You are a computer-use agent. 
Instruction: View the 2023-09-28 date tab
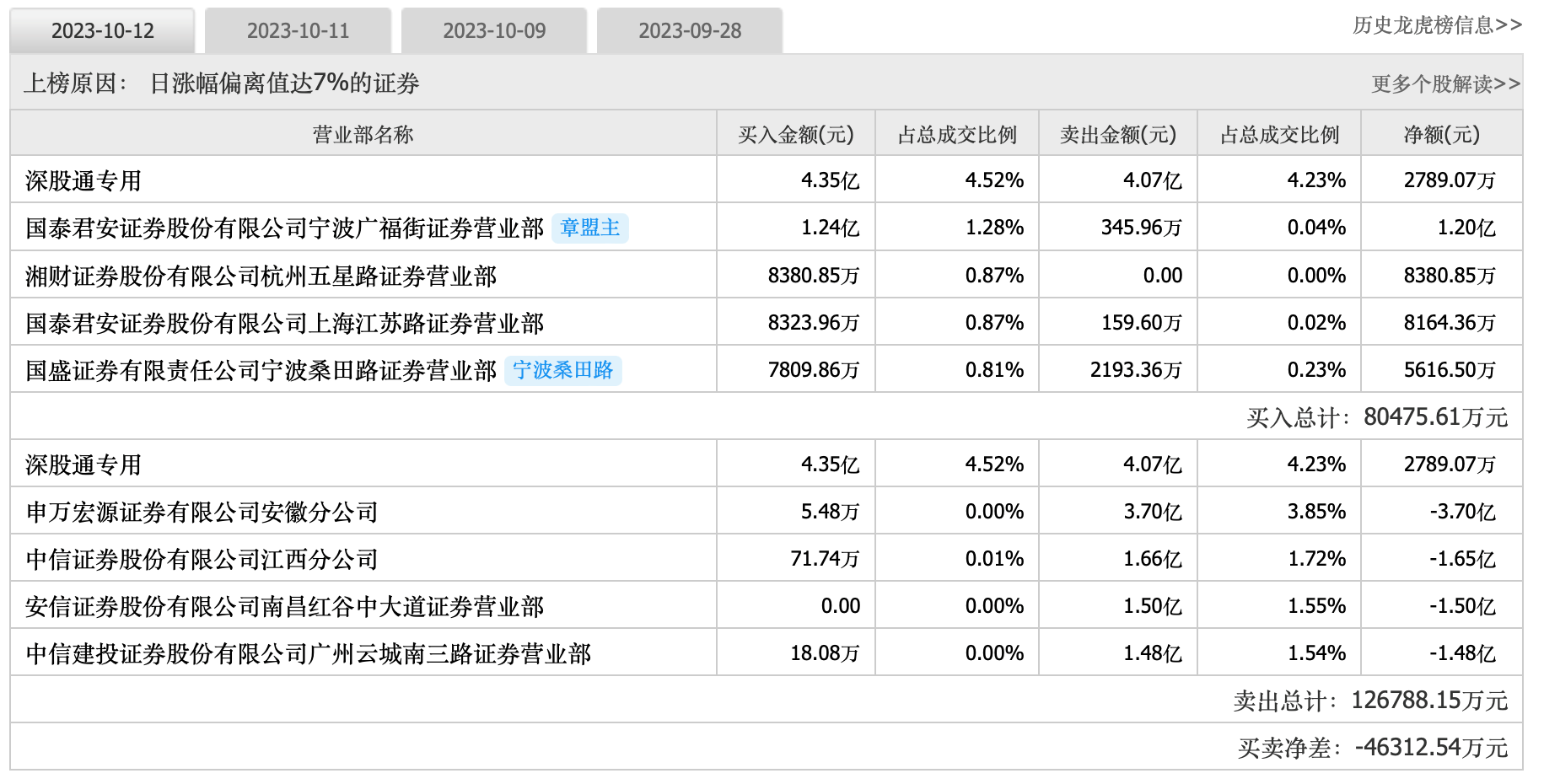pos(690,31)
